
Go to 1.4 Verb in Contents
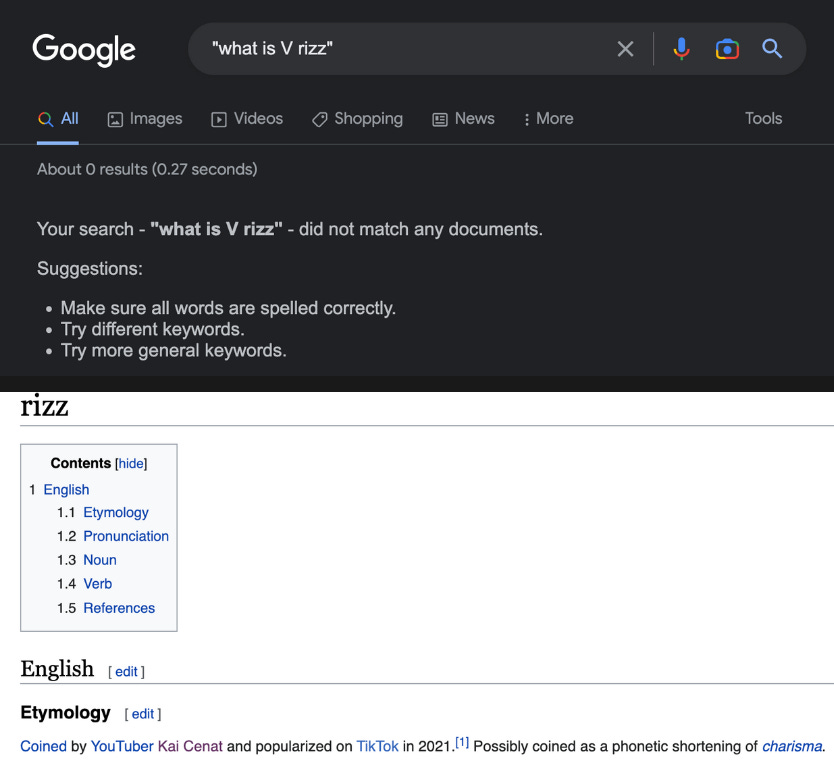click(x=98, y=584)
